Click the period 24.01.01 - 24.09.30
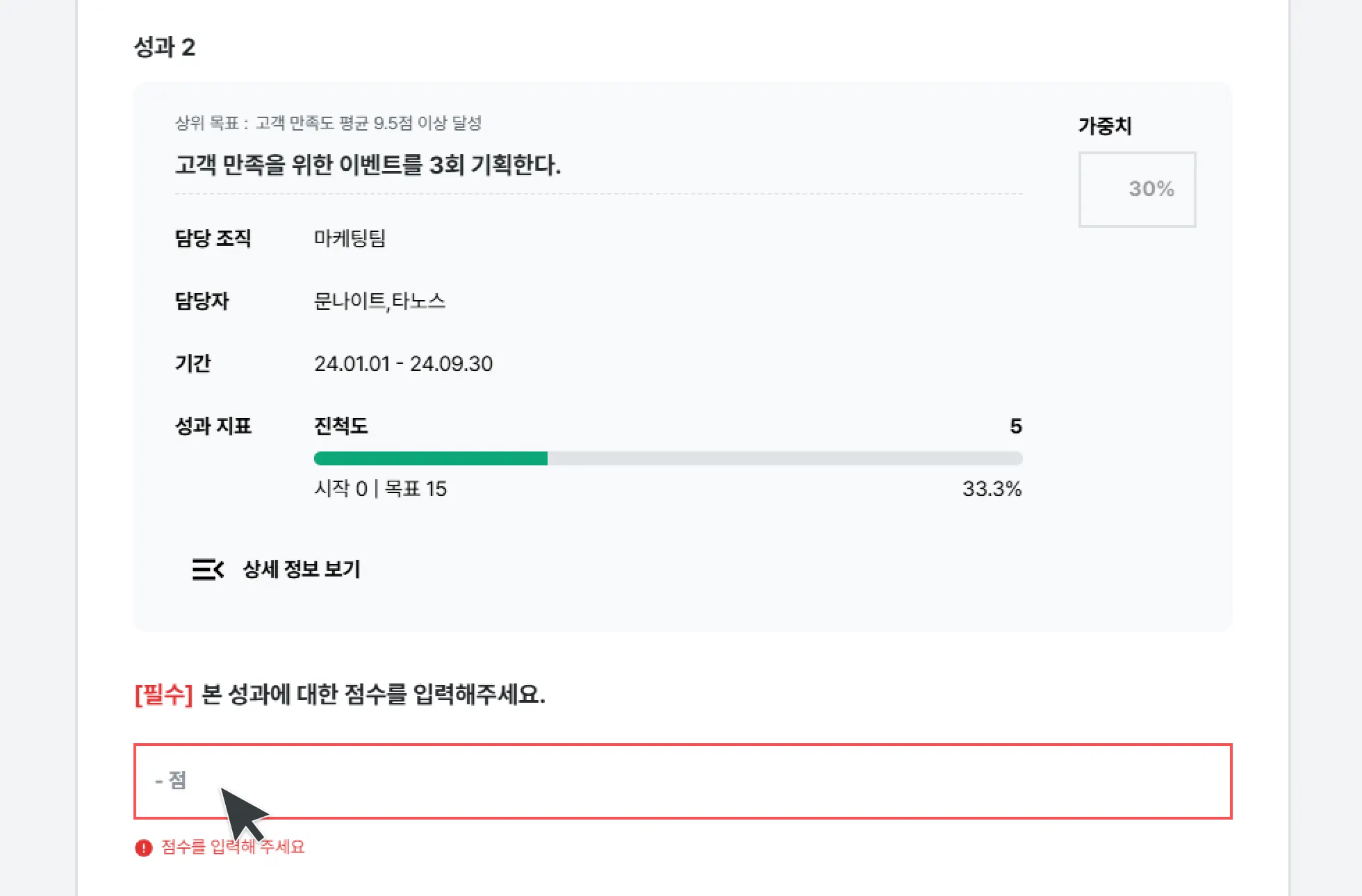This screenshot has width=1362, height=896. (403, 363)
